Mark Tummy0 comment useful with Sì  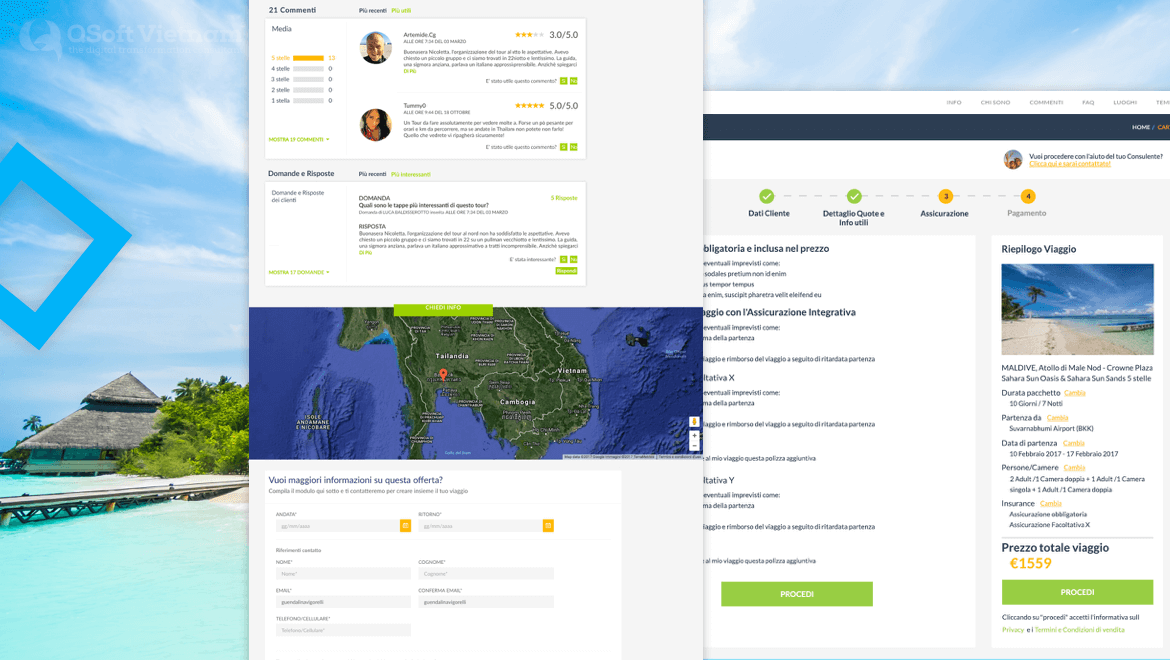click(563, 147)
